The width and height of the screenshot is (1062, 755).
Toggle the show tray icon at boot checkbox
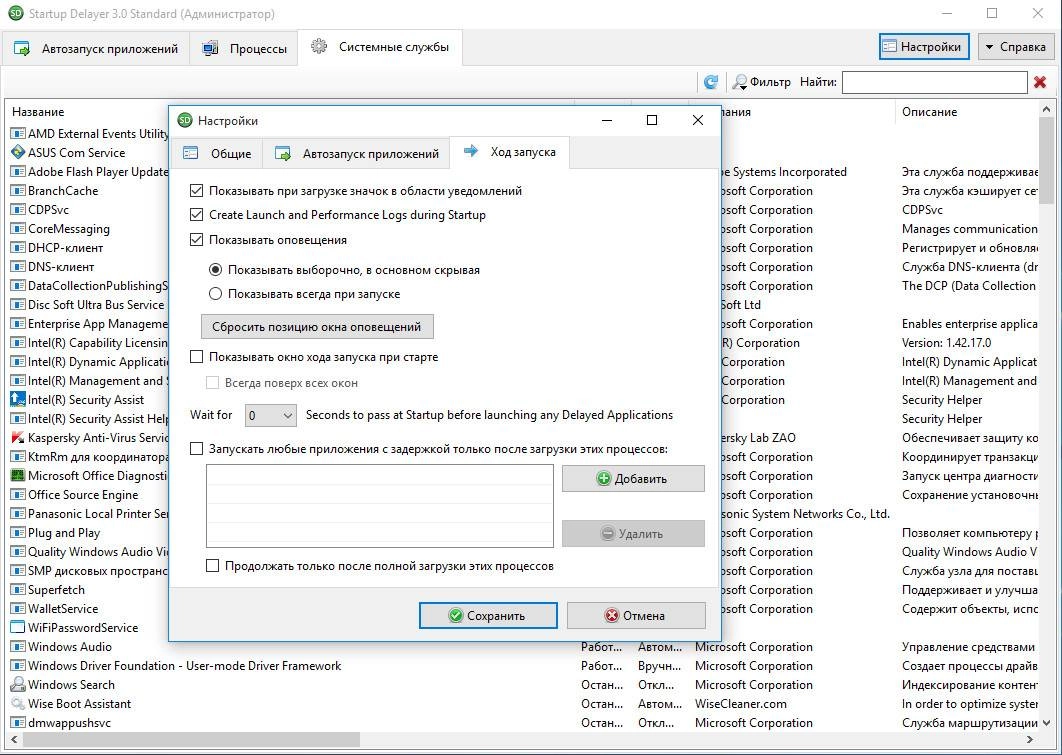point(196,190)
